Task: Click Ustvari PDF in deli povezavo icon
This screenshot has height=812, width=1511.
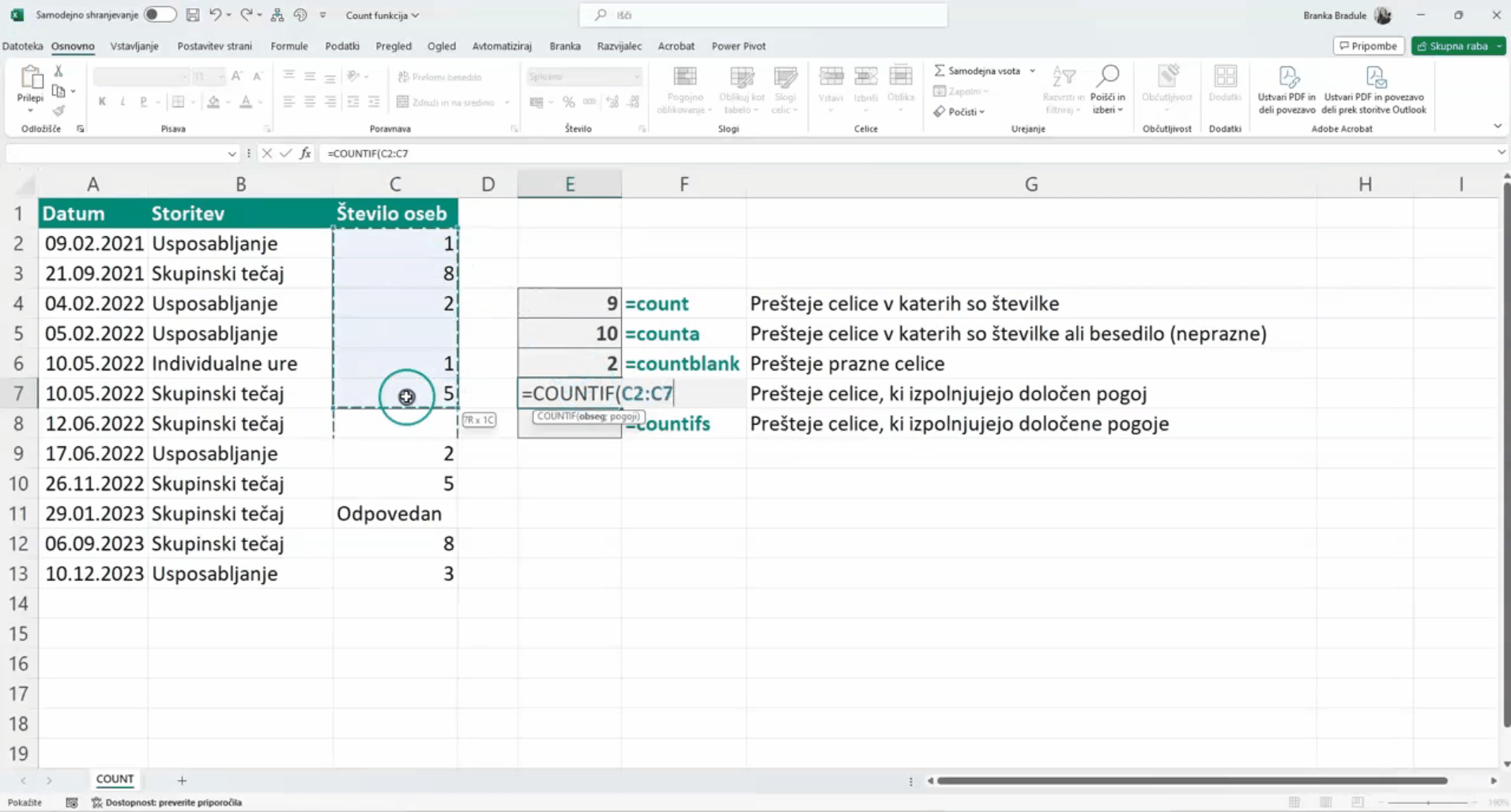Action: pyautogui.click(x=1287, y=77)
